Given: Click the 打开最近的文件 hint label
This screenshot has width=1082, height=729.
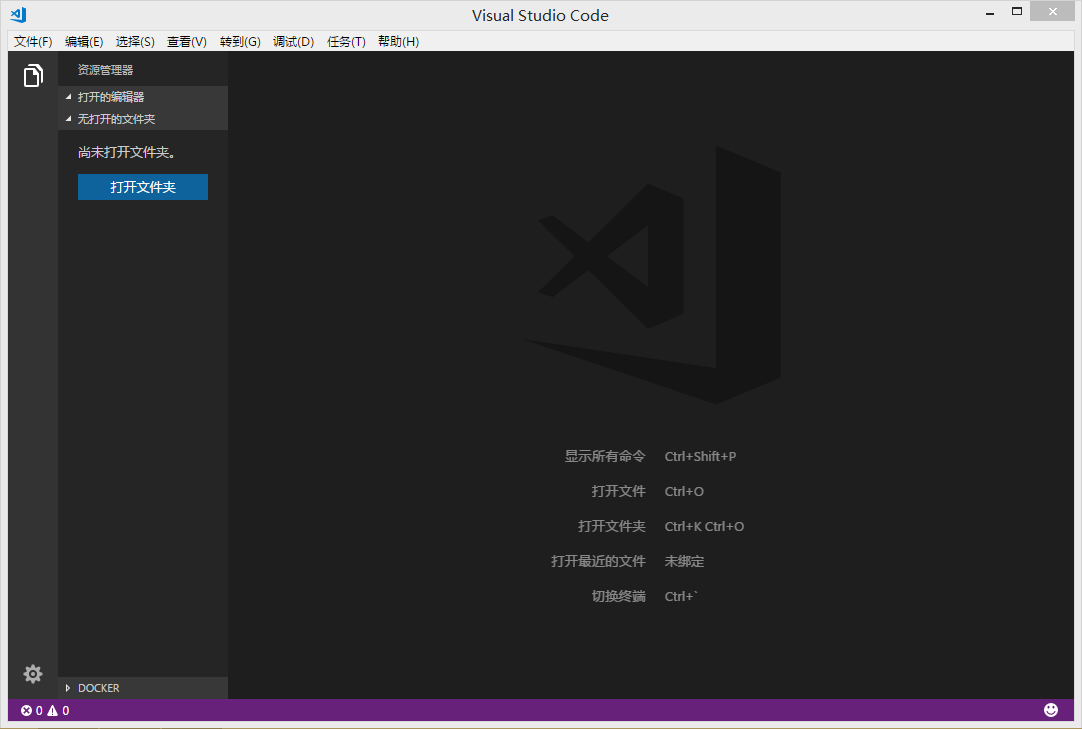Looking at the screenshot, I should click(x=598, y=561).
